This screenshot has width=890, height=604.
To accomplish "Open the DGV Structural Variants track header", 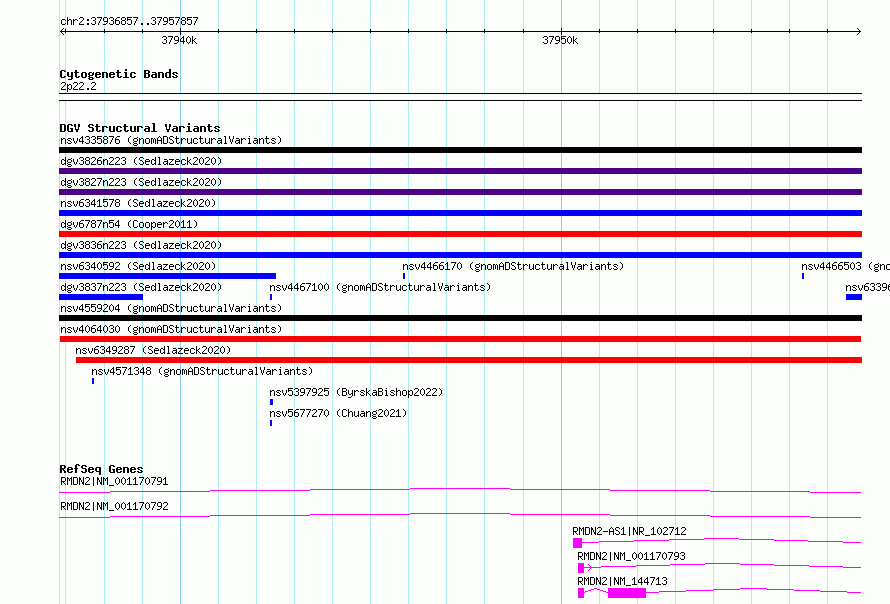I will tap(140, 128).
